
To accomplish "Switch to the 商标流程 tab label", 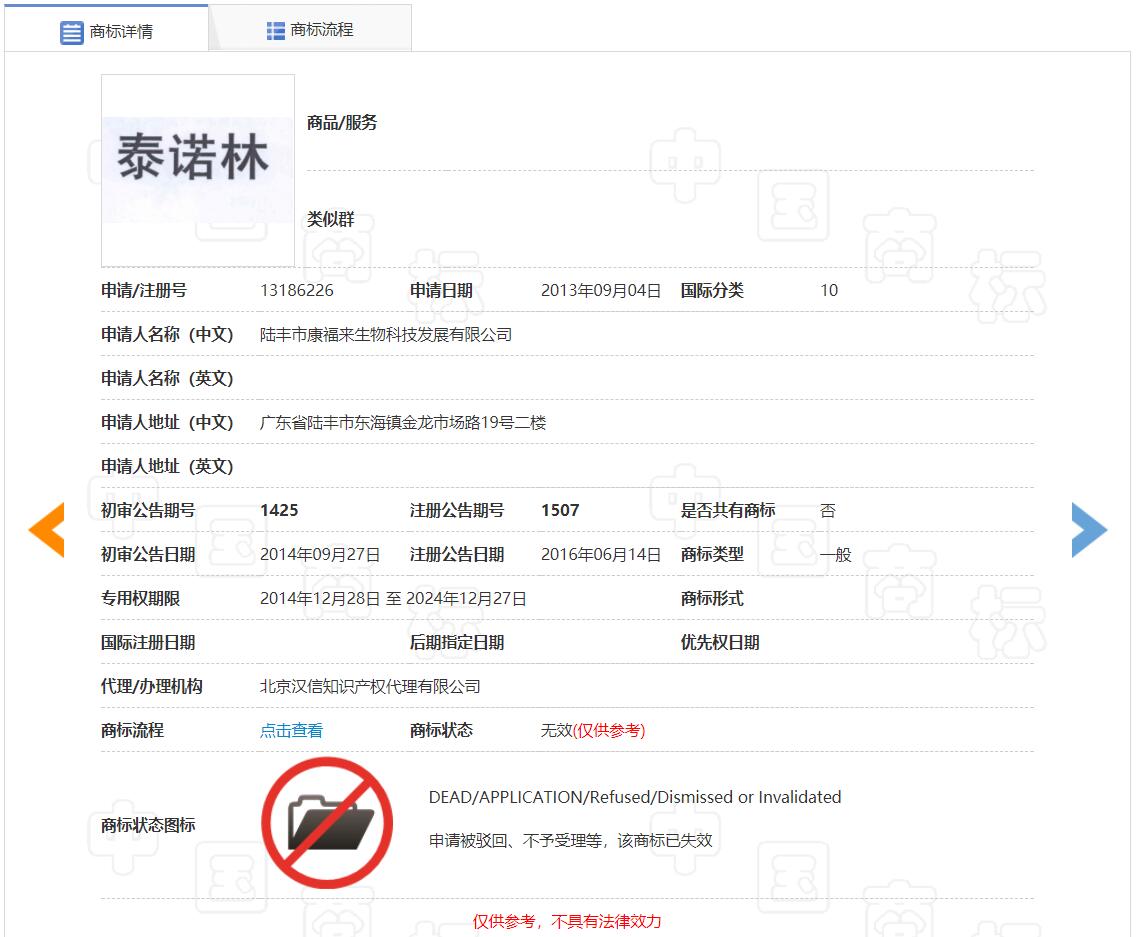I will point(322,30).
